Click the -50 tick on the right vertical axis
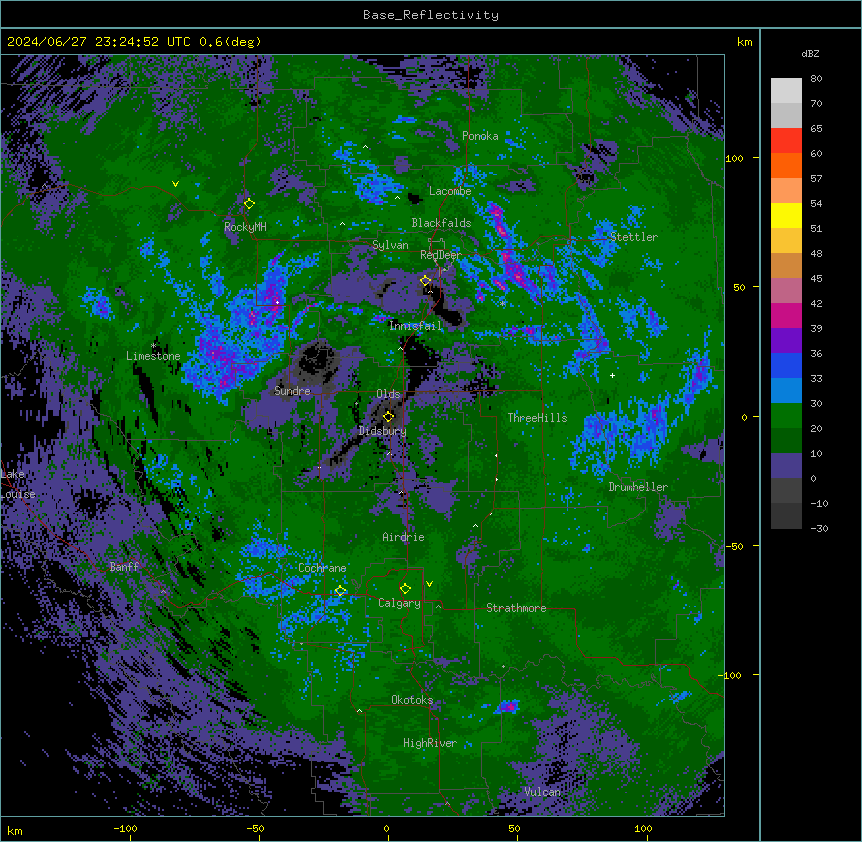Screen dimensions: 862x842 pyautogui.click(x=734, y=546)
